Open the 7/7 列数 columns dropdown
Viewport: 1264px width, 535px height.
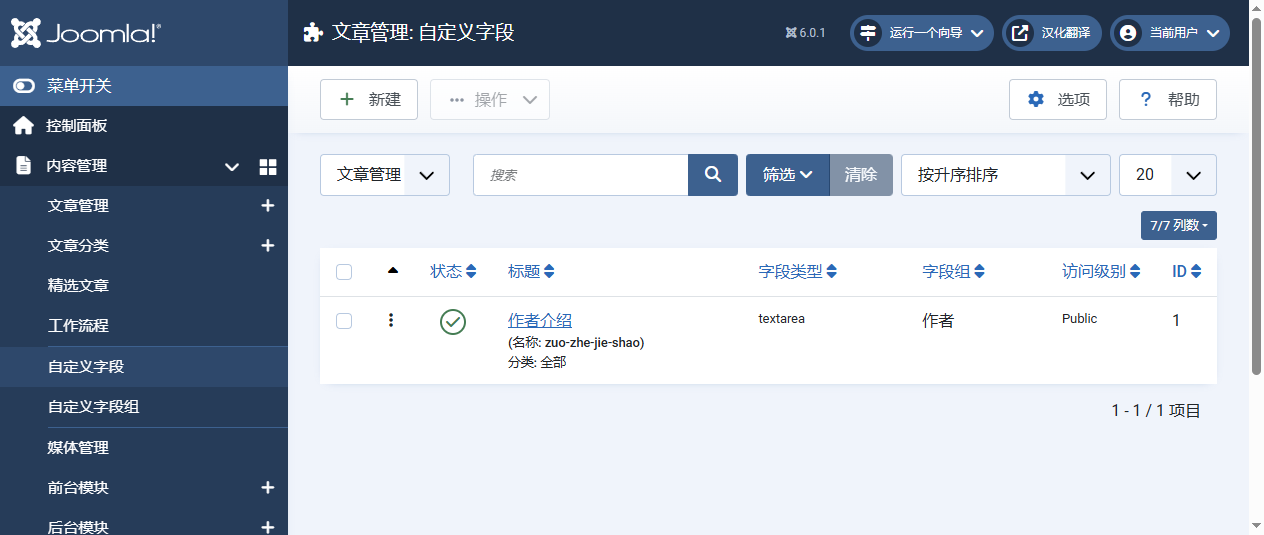(1179, 226)
